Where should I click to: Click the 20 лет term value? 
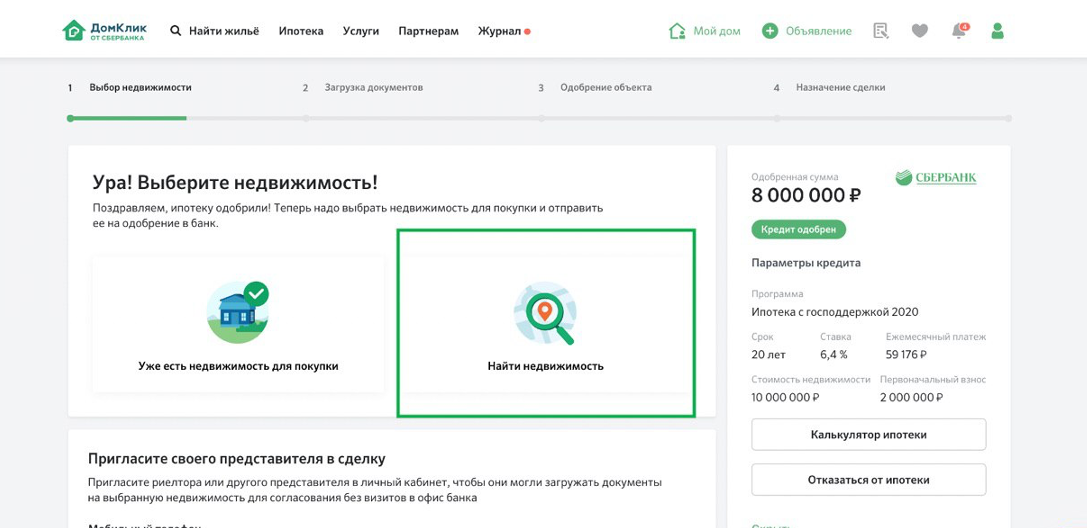(x=769, y=355)
